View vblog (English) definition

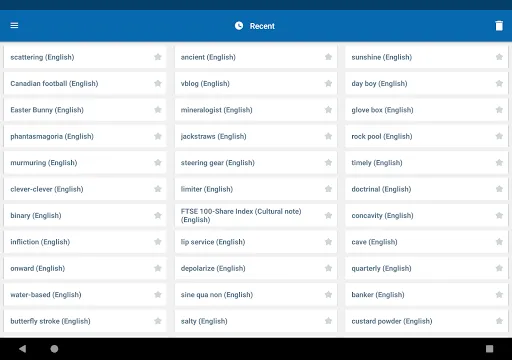coord(256,83)
